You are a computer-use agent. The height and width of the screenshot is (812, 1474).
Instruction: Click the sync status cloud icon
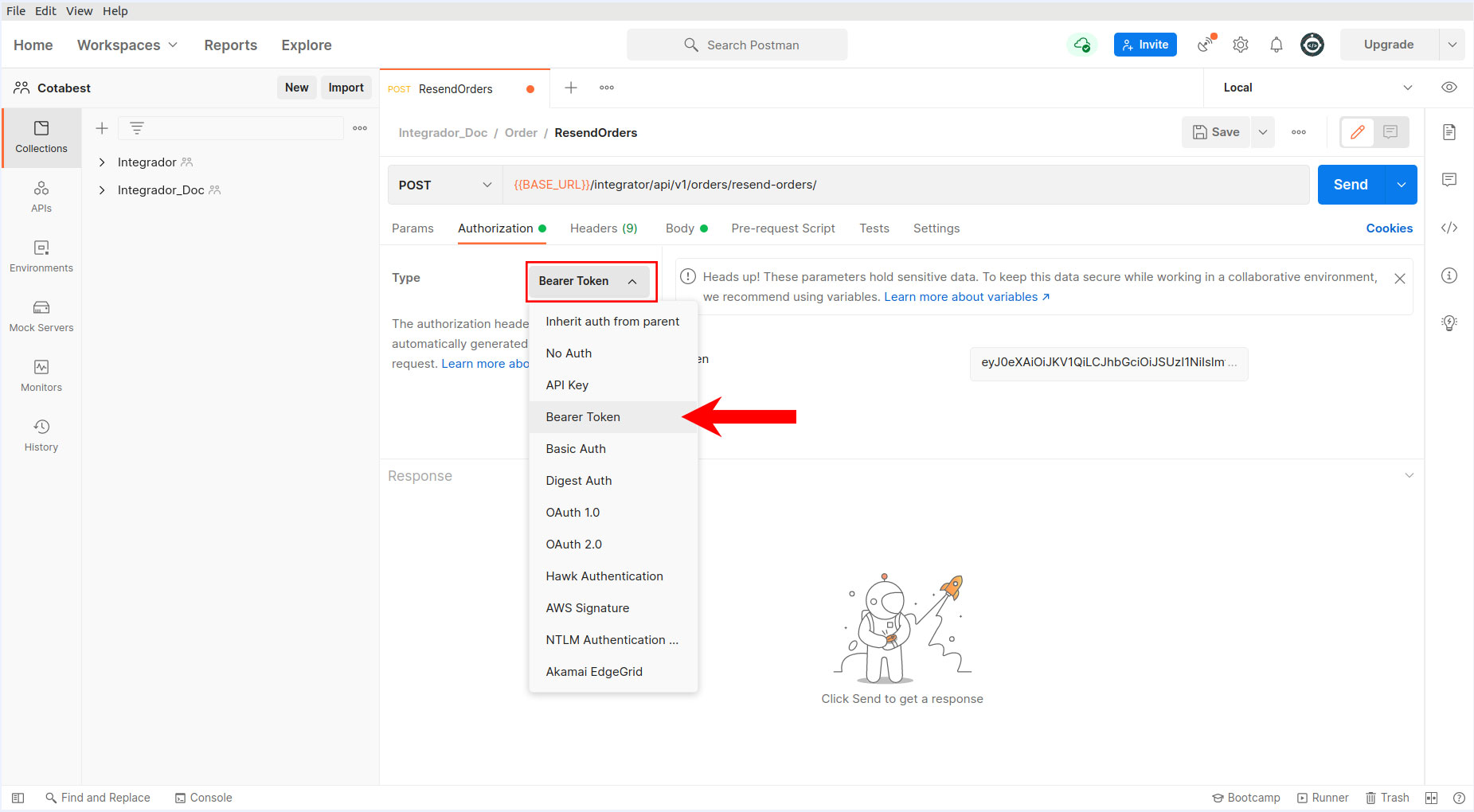(1081, 45)
